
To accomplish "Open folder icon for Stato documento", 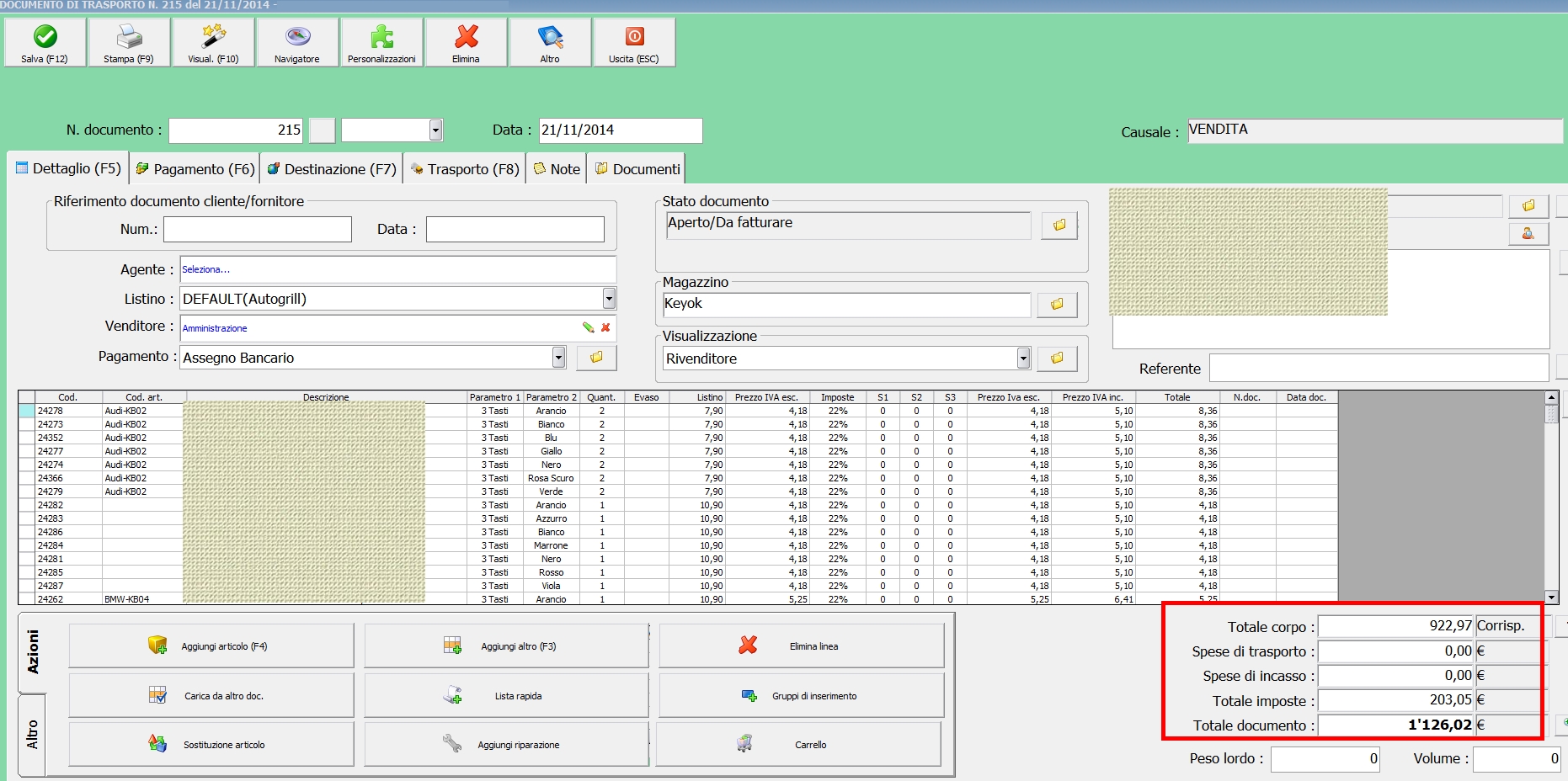I will point(1059,225).
